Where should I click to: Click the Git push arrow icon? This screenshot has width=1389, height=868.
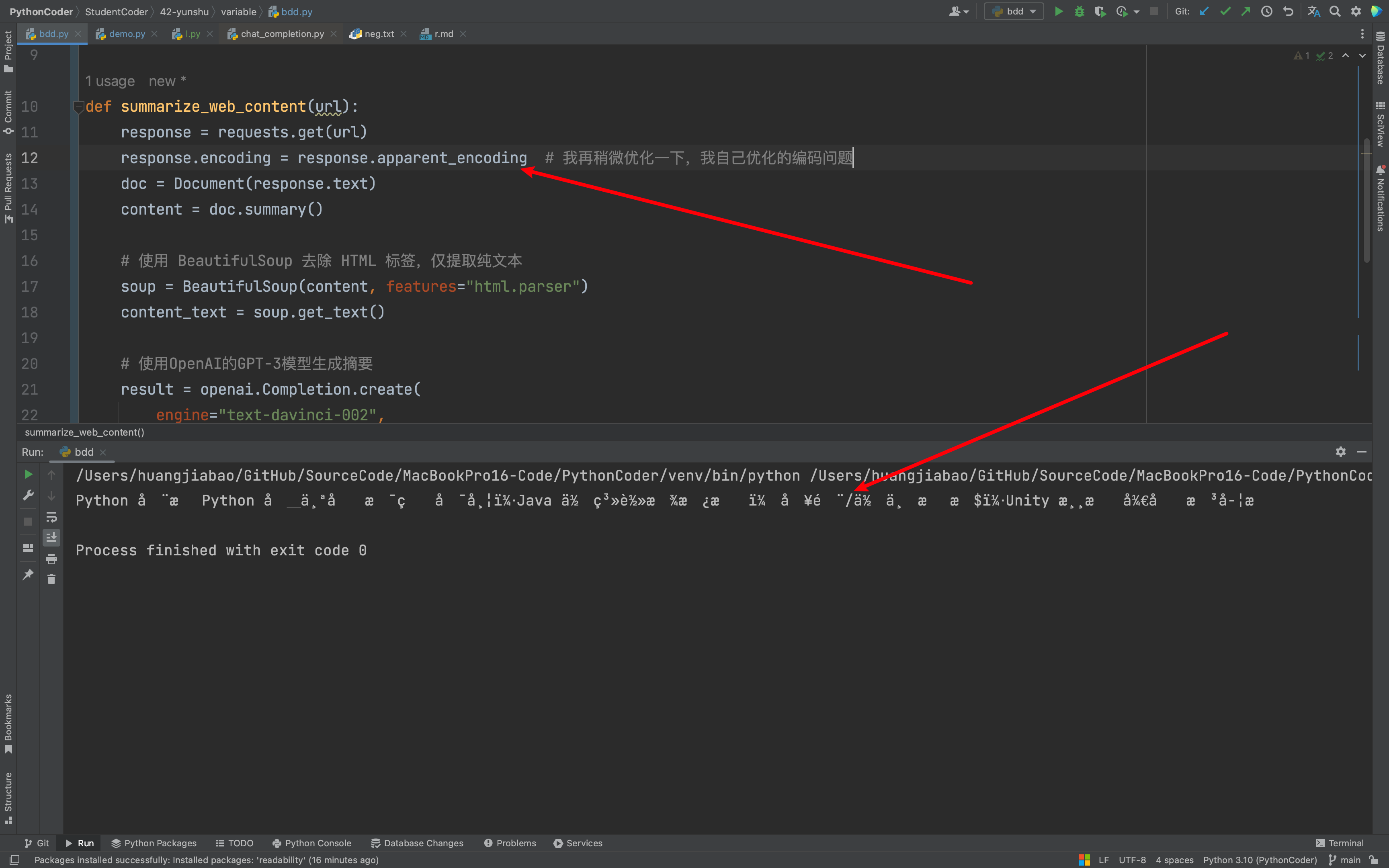1246,12
